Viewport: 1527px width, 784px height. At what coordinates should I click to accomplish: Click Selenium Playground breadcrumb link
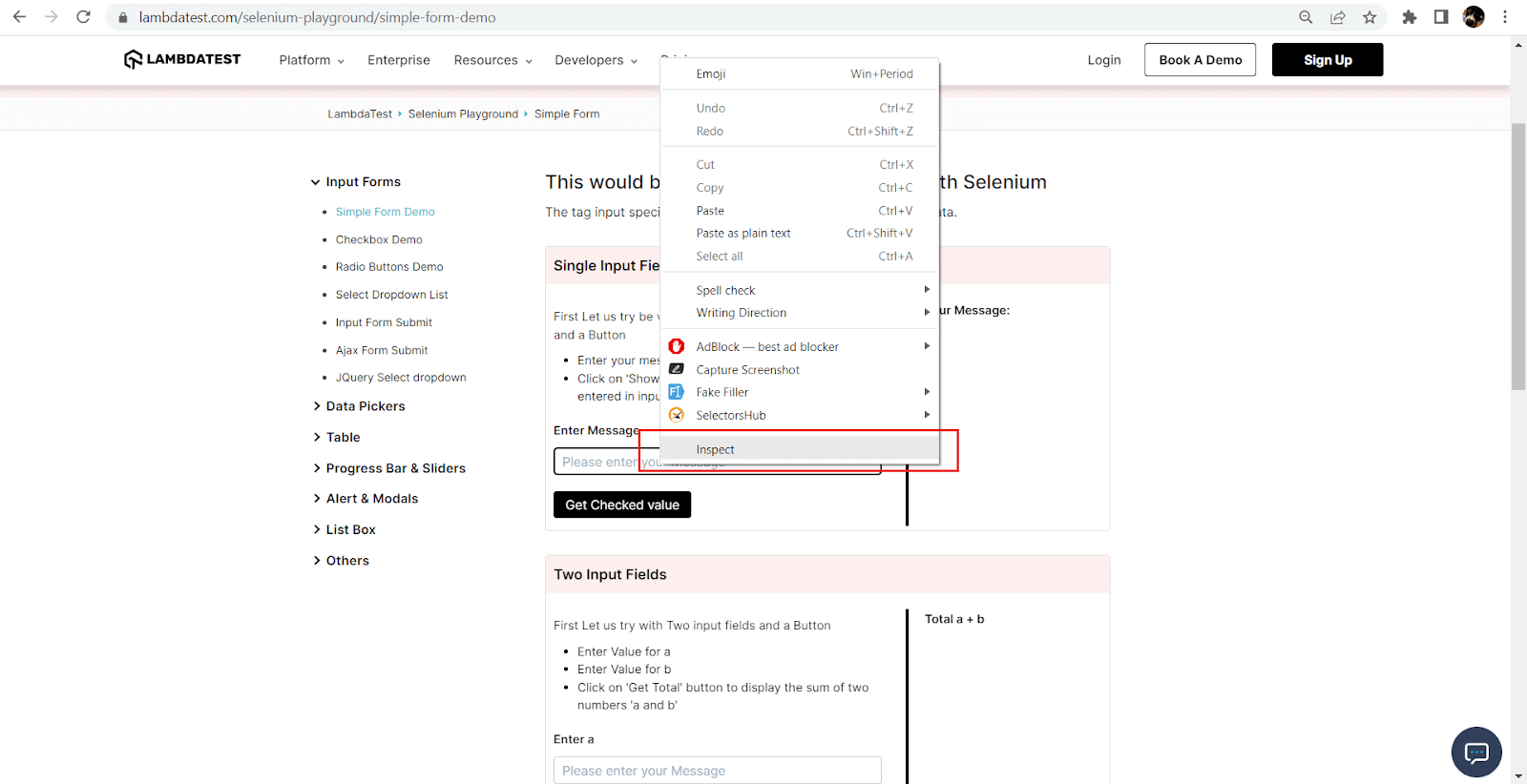(463, 113)
